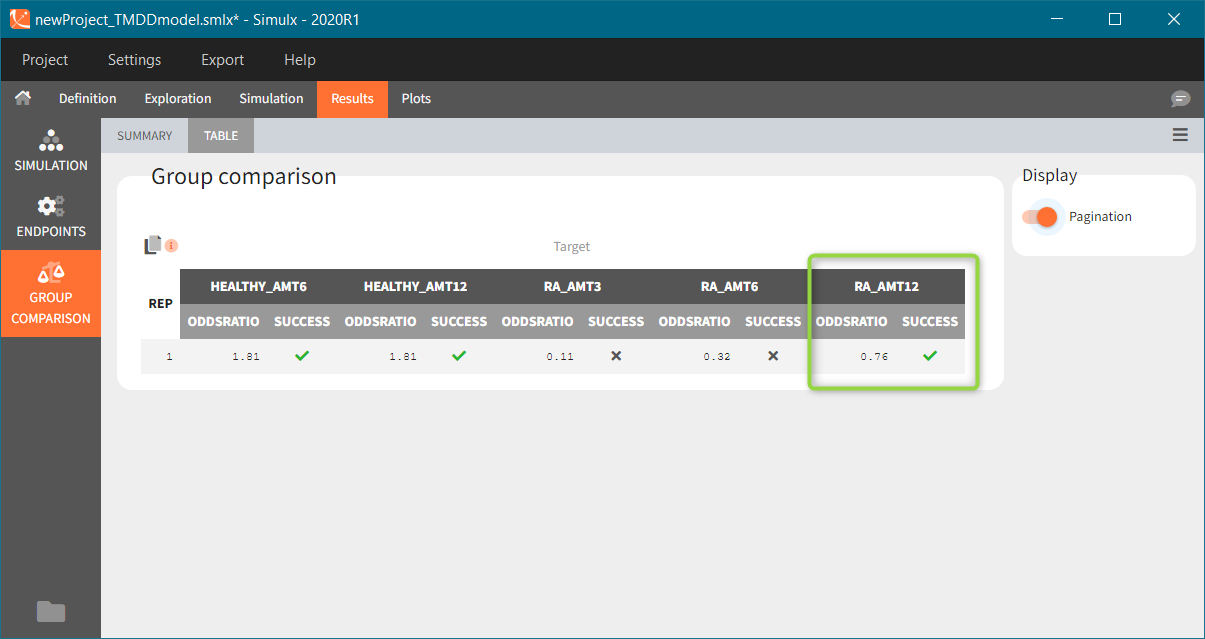The width and height of the screenshot is (1205, 639).
Task: Switch to the Exploration tab
Action: click(178, 99)
